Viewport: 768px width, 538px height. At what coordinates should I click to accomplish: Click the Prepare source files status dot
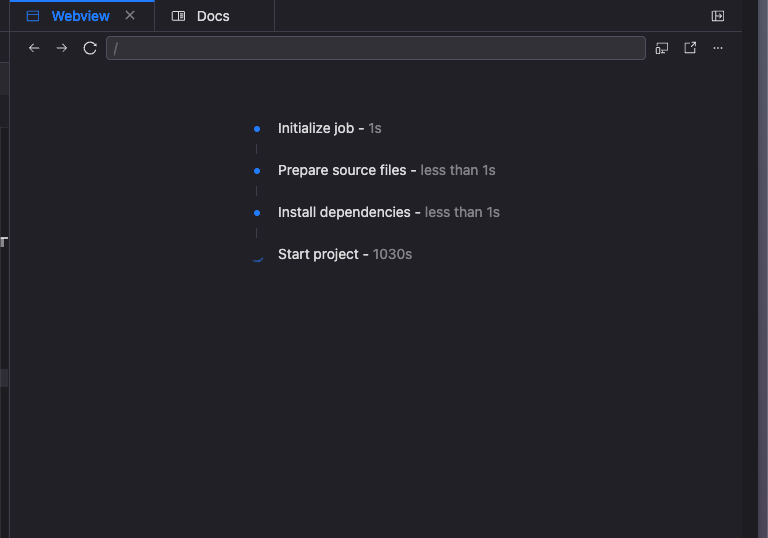click(257, 171)
